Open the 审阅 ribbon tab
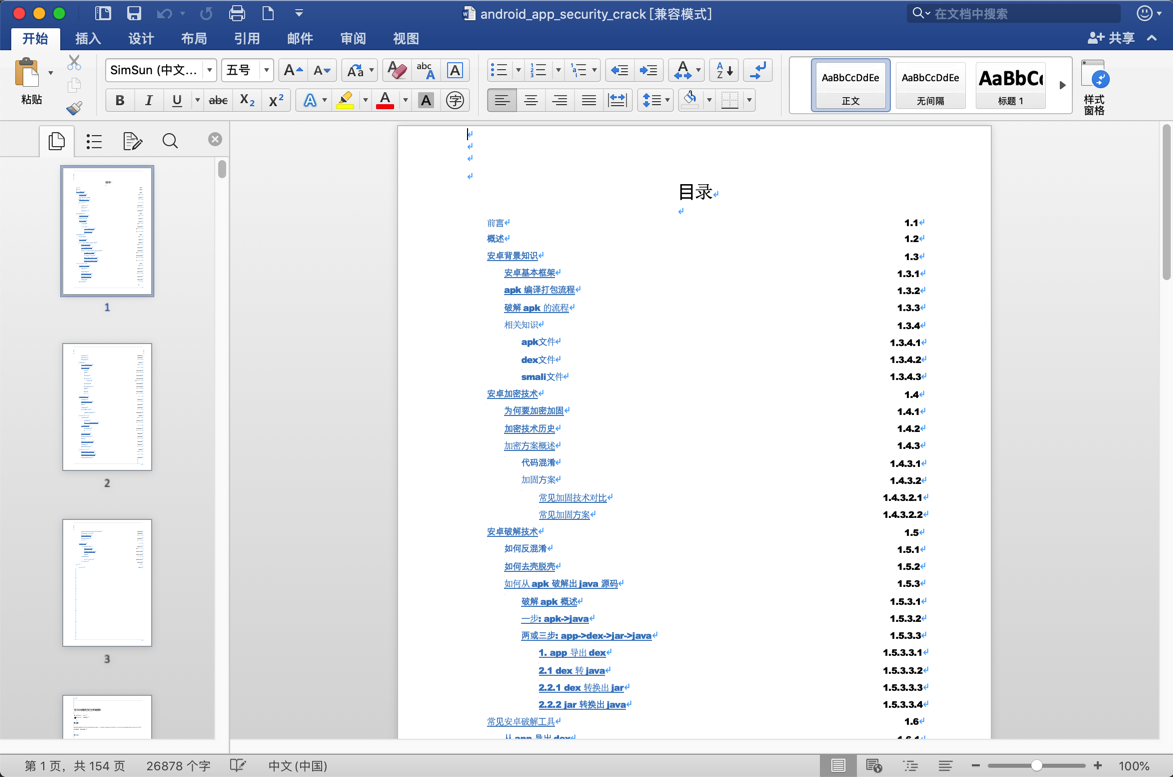The image size is (1173, 777). point(353,38)
